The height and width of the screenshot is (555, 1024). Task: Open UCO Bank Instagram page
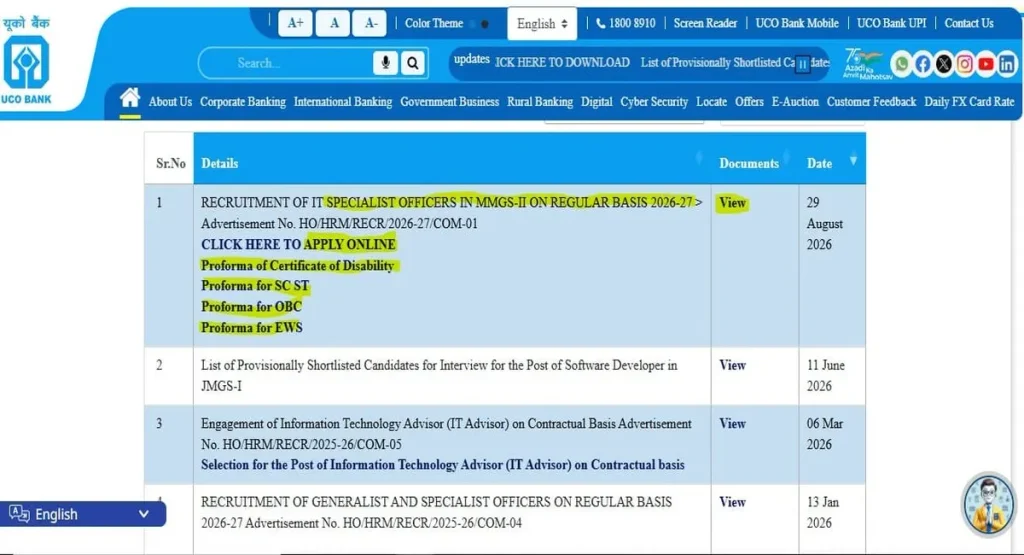(965, 64)
